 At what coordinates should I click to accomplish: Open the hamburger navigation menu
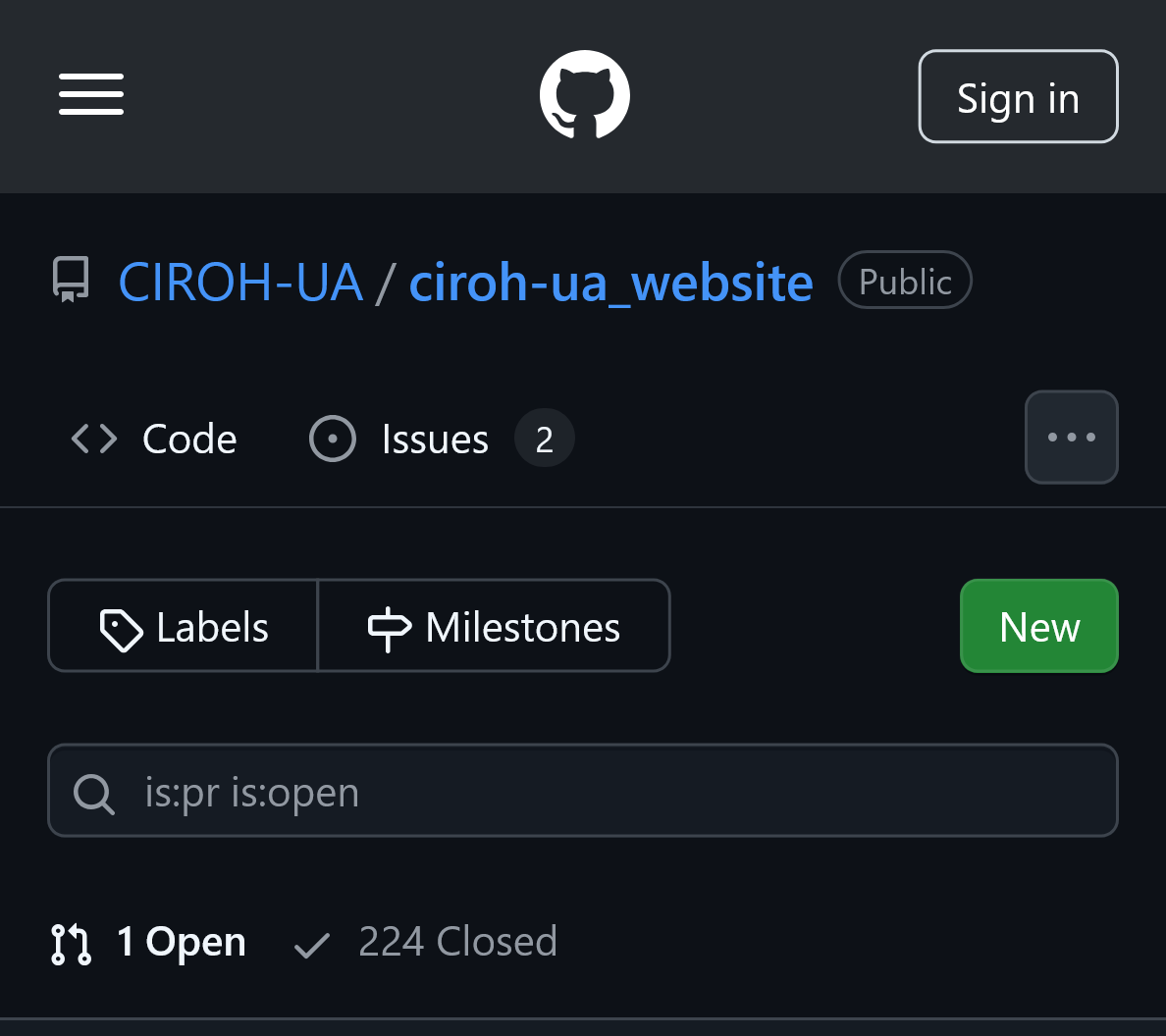point(90,94)
